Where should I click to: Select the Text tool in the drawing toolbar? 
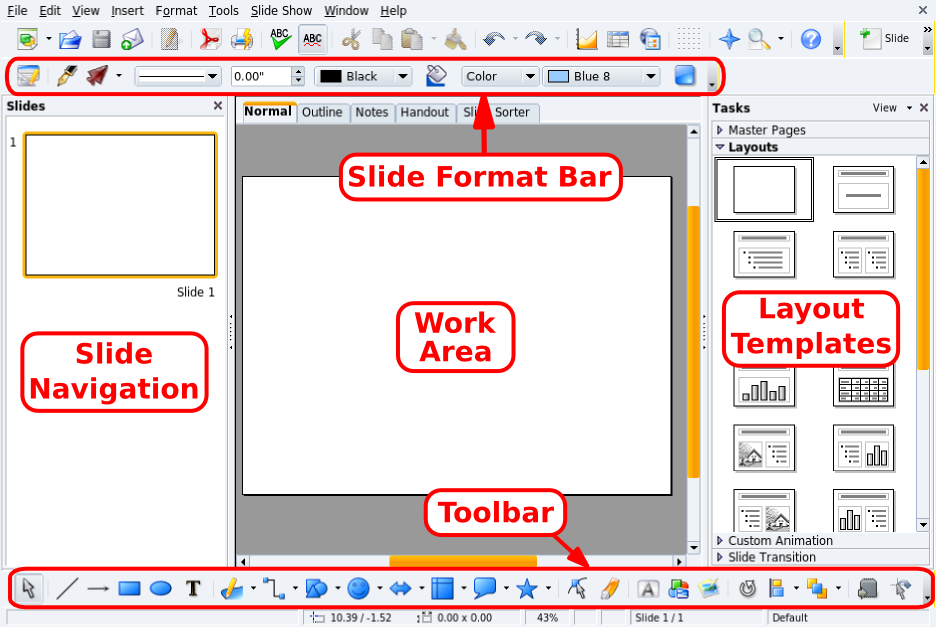(193, 588)
